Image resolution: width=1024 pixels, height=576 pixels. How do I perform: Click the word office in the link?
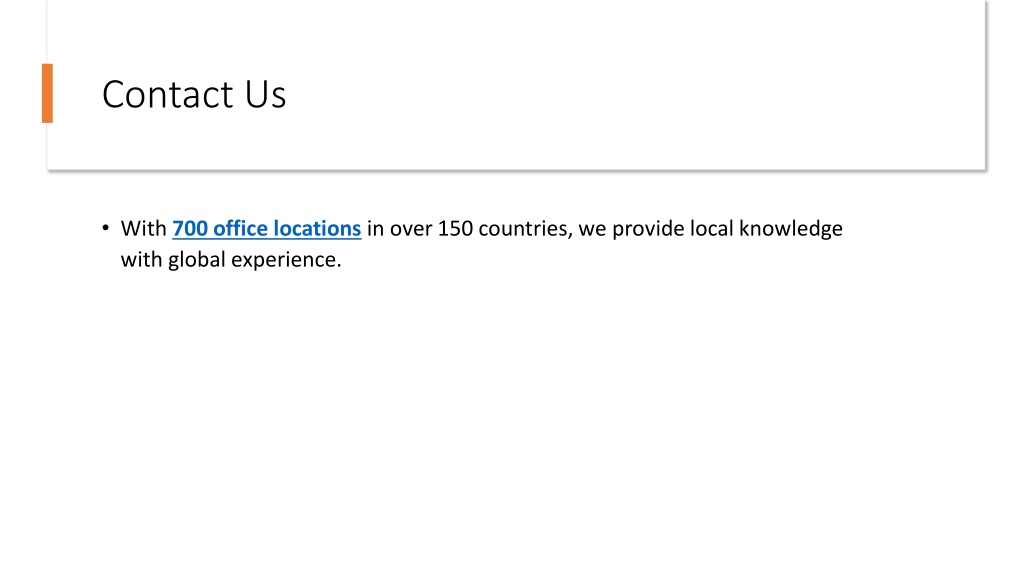tap(240, 229)
